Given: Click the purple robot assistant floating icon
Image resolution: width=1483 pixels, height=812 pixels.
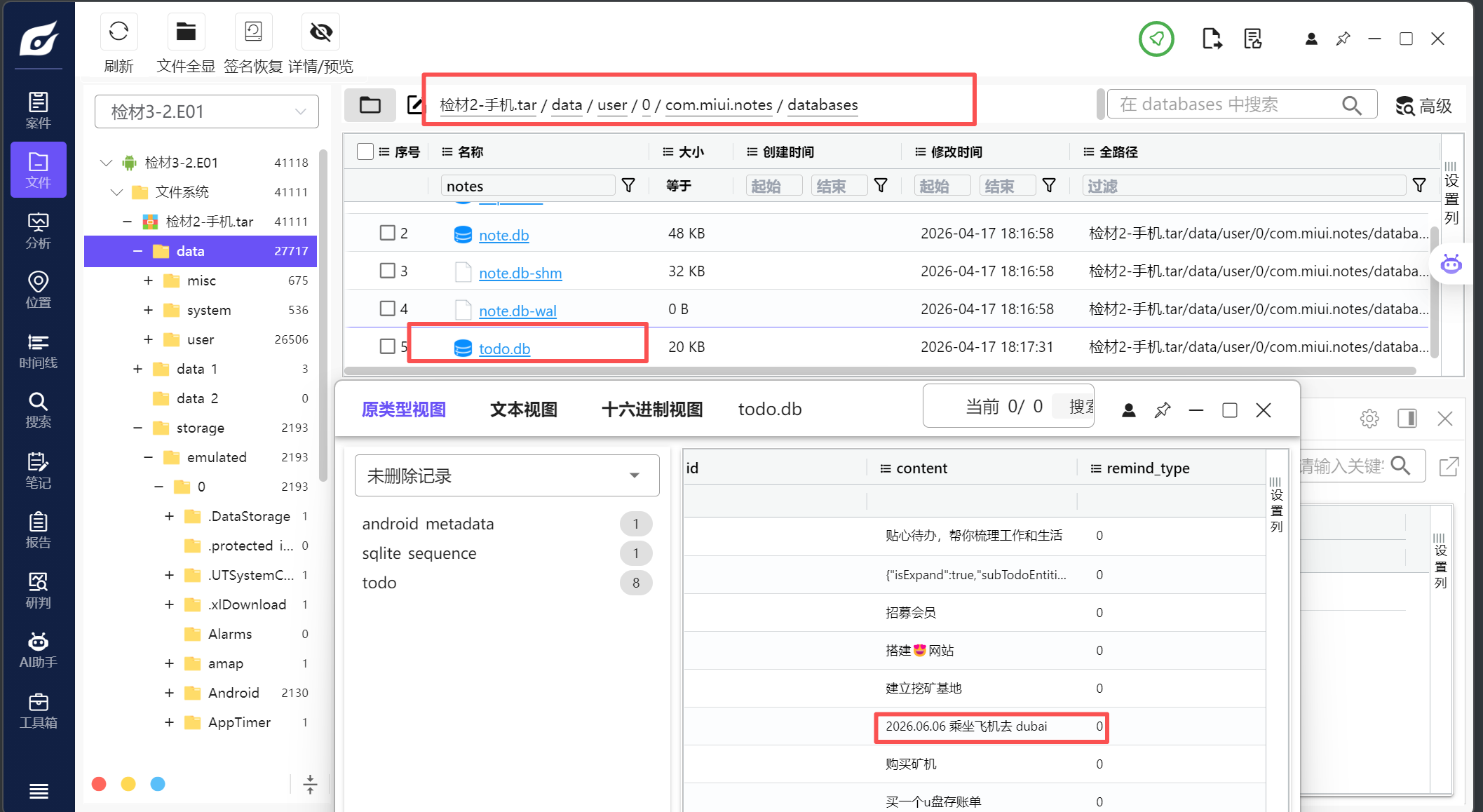Looking at the screenshot, I should (1451, 264).
